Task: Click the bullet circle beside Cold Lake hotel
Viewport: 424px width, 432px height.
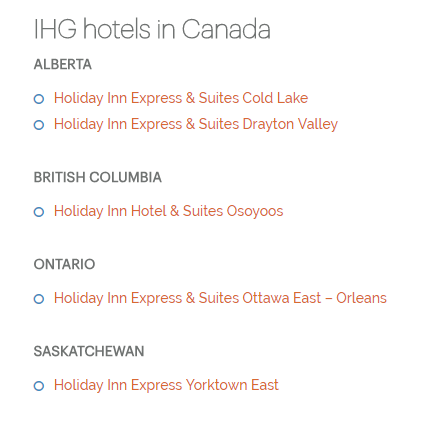Action: point(39,99)
